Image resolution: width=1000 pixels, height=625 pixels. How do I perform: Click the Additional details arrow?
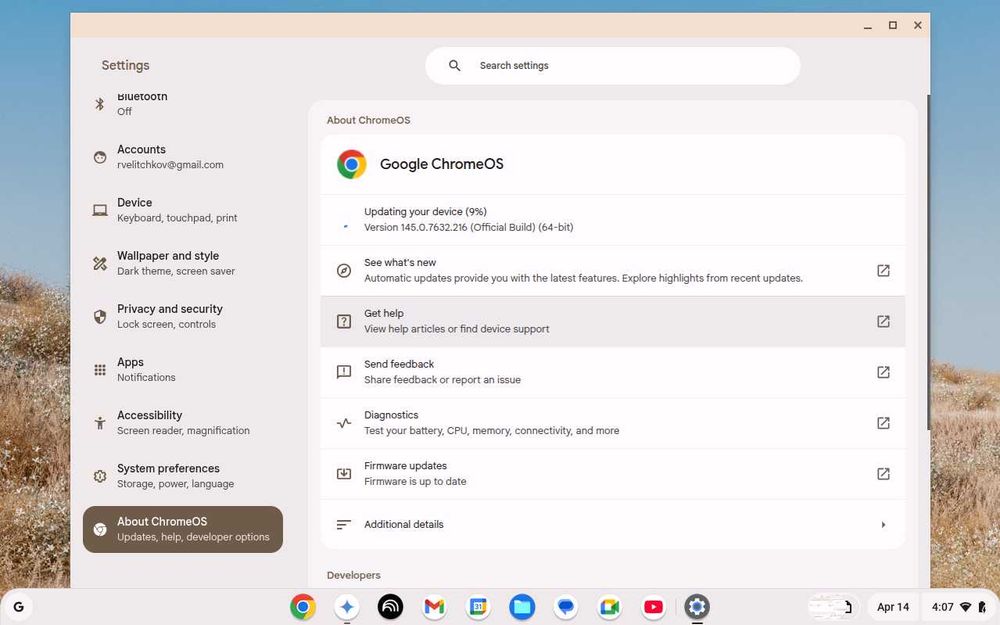(883, 524)
